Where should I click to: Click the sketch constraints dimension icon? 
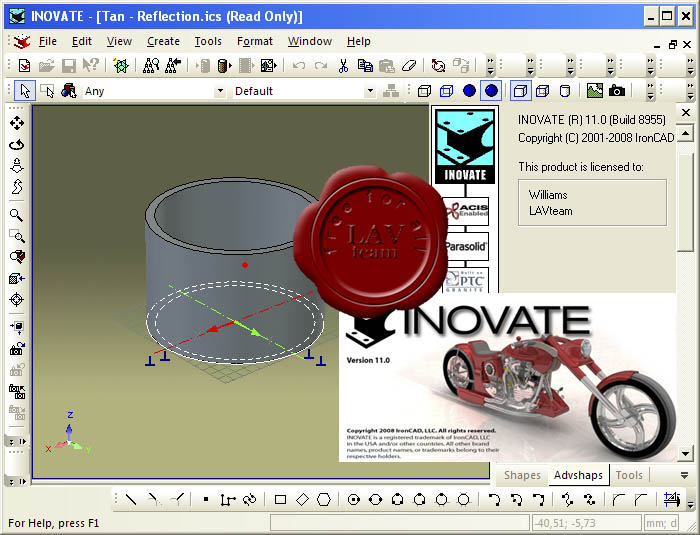(671, 499)
